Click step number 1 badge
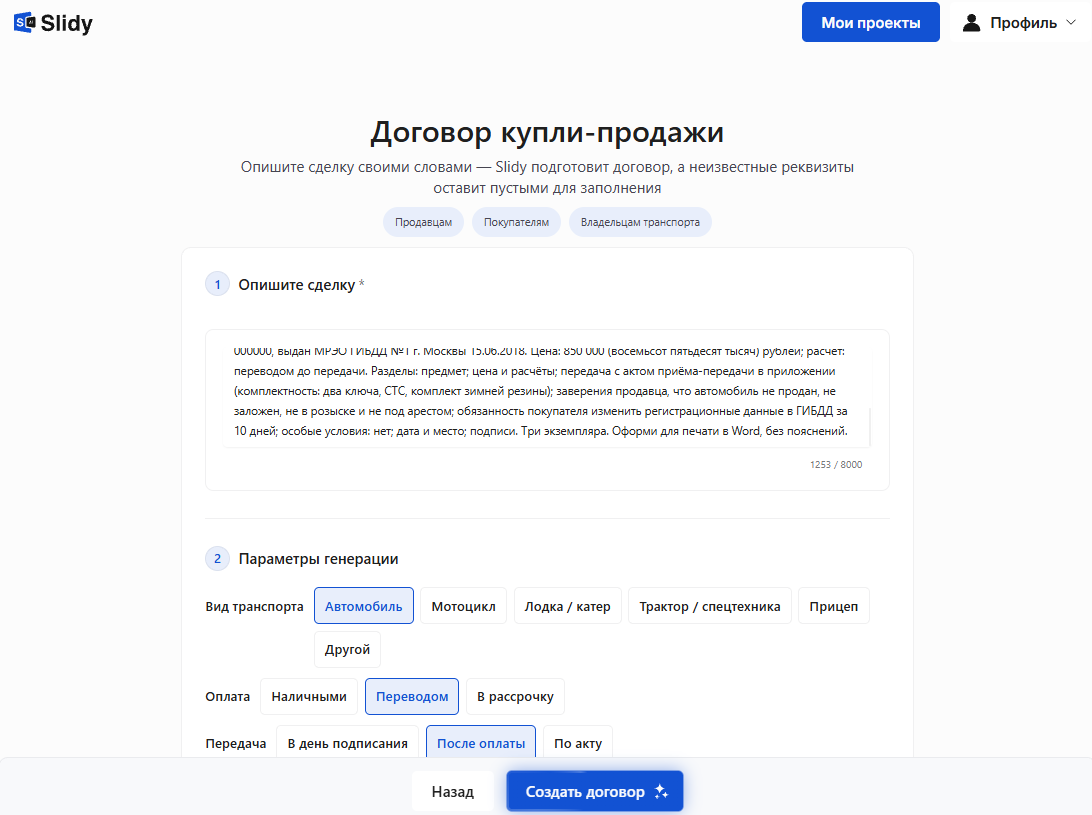 (217, 284)
